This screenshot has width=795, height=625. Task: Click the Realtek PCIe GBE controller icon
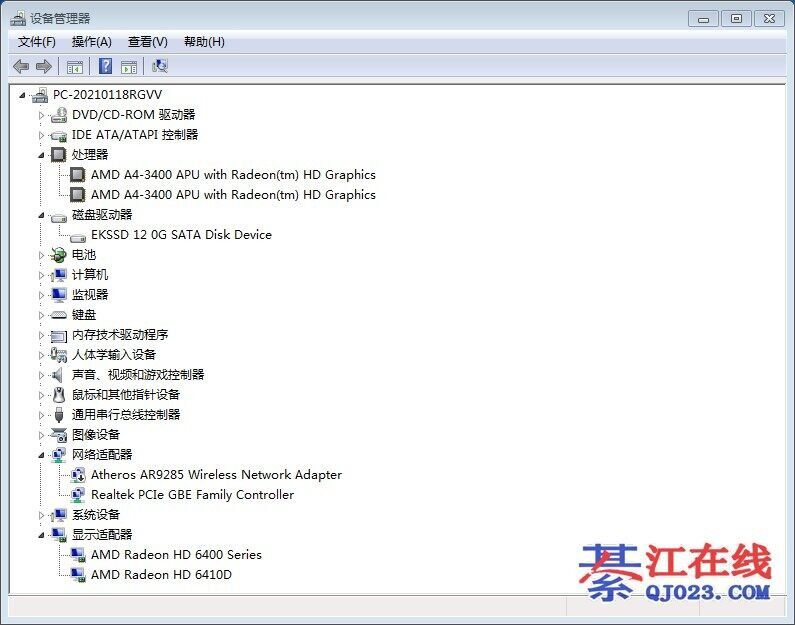(78, 495)
